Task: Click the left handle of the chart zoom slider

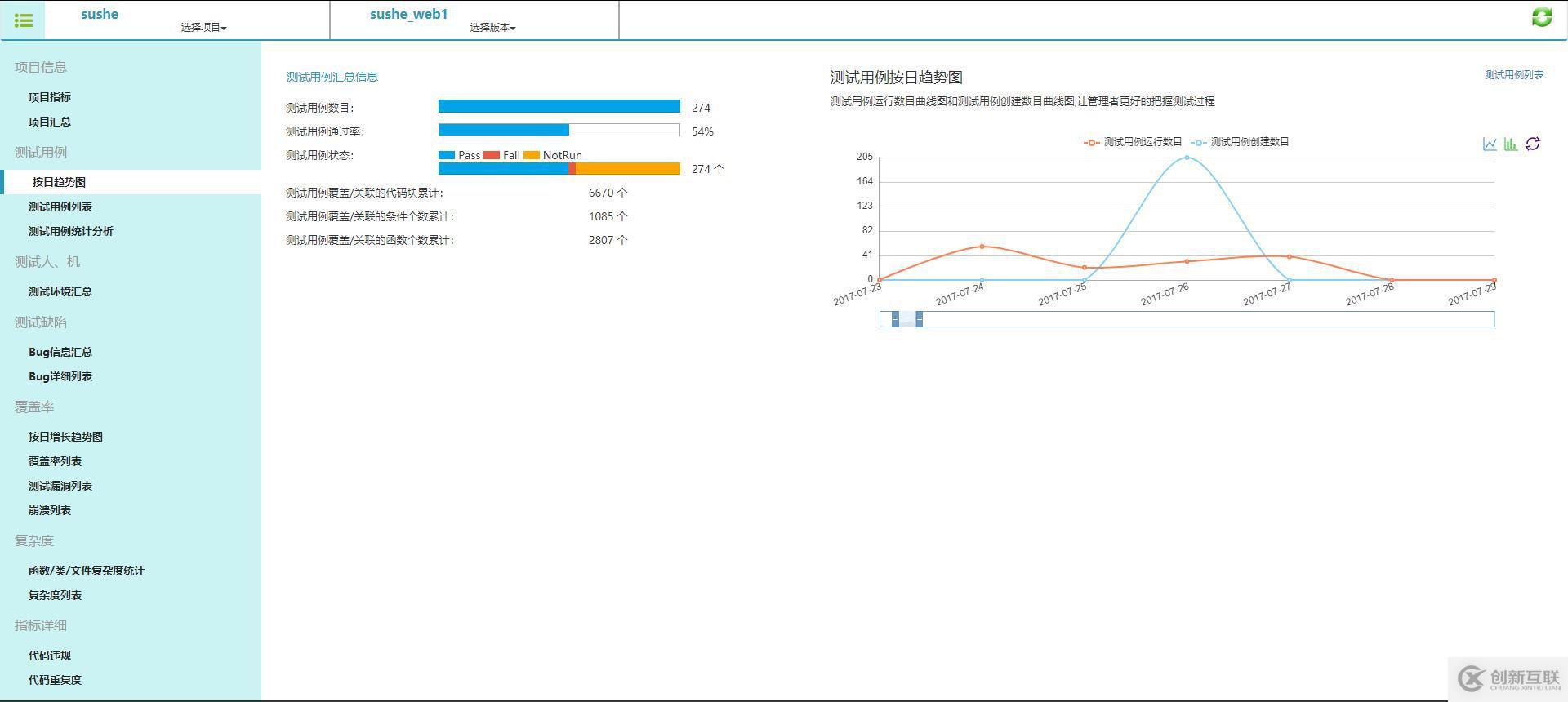Action: click(895, 319)
